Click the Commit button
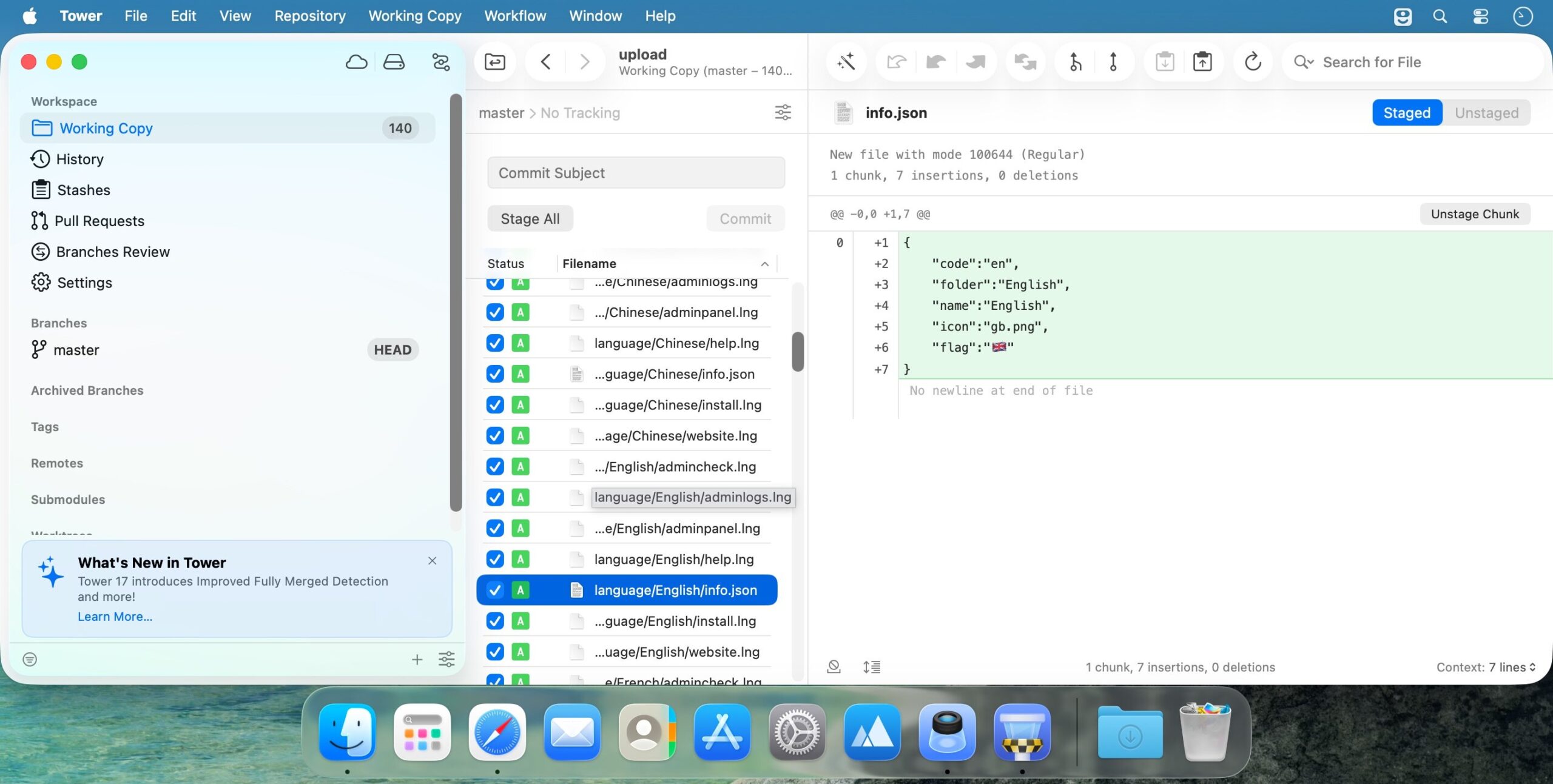 click(746, 219)
